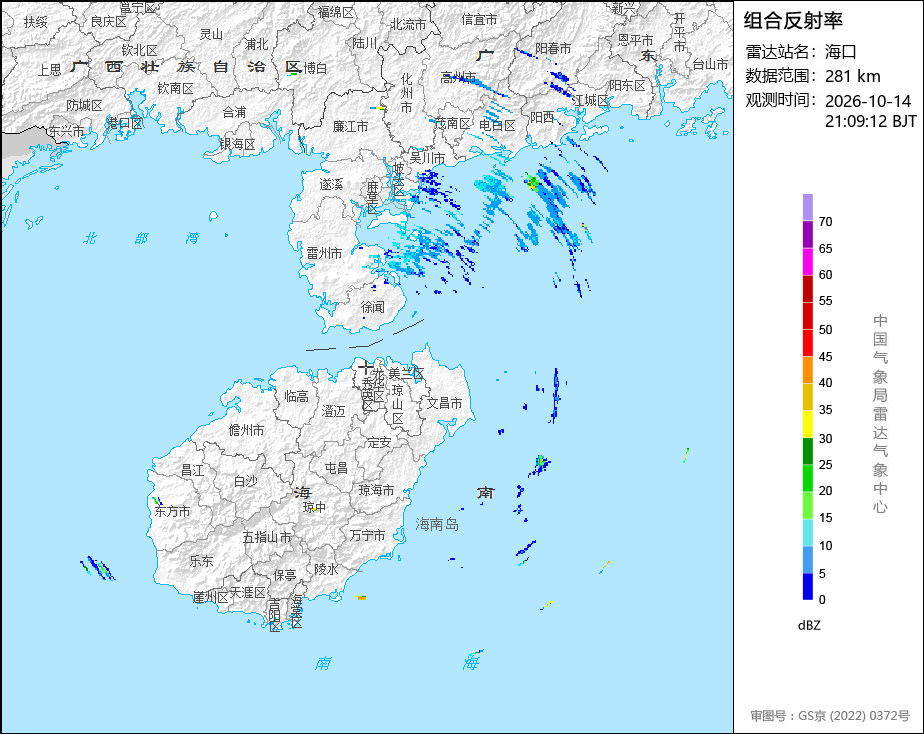Select the 信宜市 map label
Viewport: 924px width, 734px height.
(x=479, y=19)
